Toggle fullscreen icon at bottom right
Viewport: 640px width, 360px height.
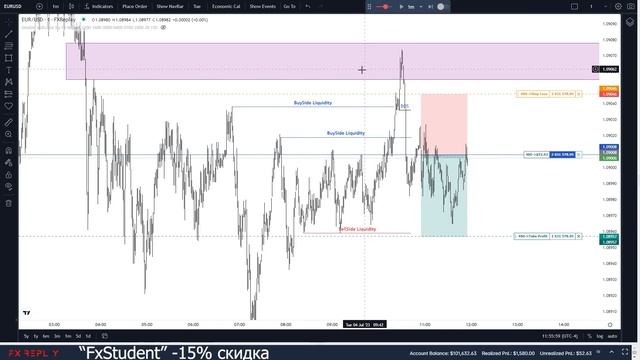point(625,352)
